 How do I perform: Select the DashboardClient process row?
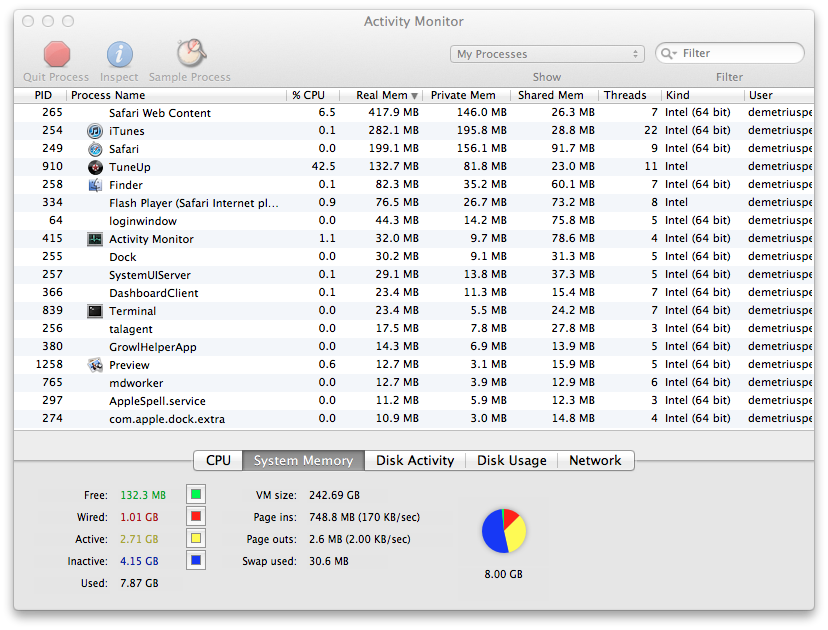pyautogui.click(x=414, y=293)
